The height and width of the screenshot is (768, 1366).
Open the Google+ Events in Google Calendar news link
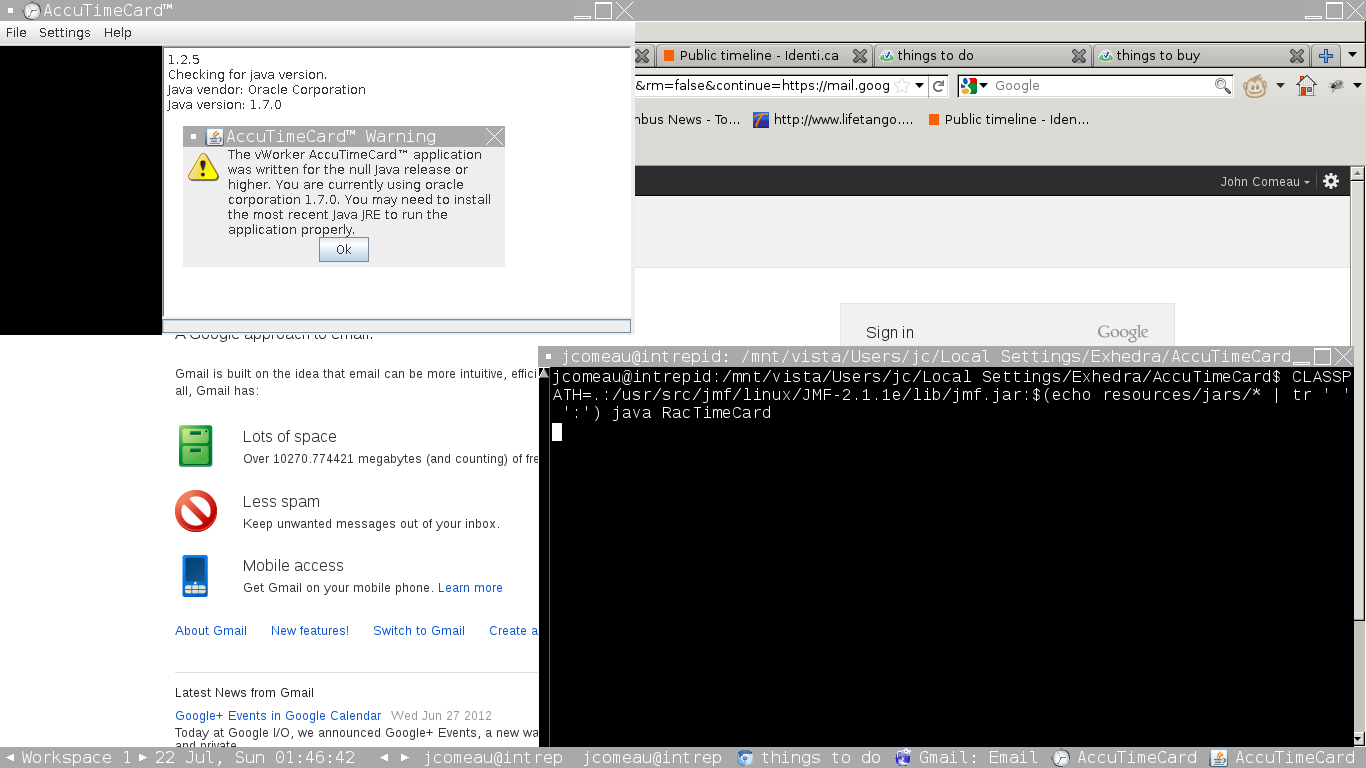click(x=278, y=716)
